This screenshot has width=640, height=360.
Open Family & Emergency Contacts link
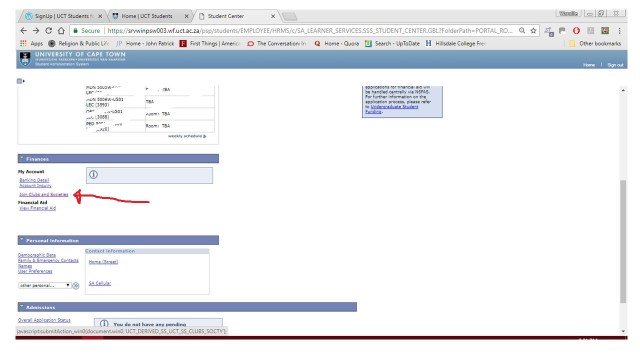pos(48,260)
